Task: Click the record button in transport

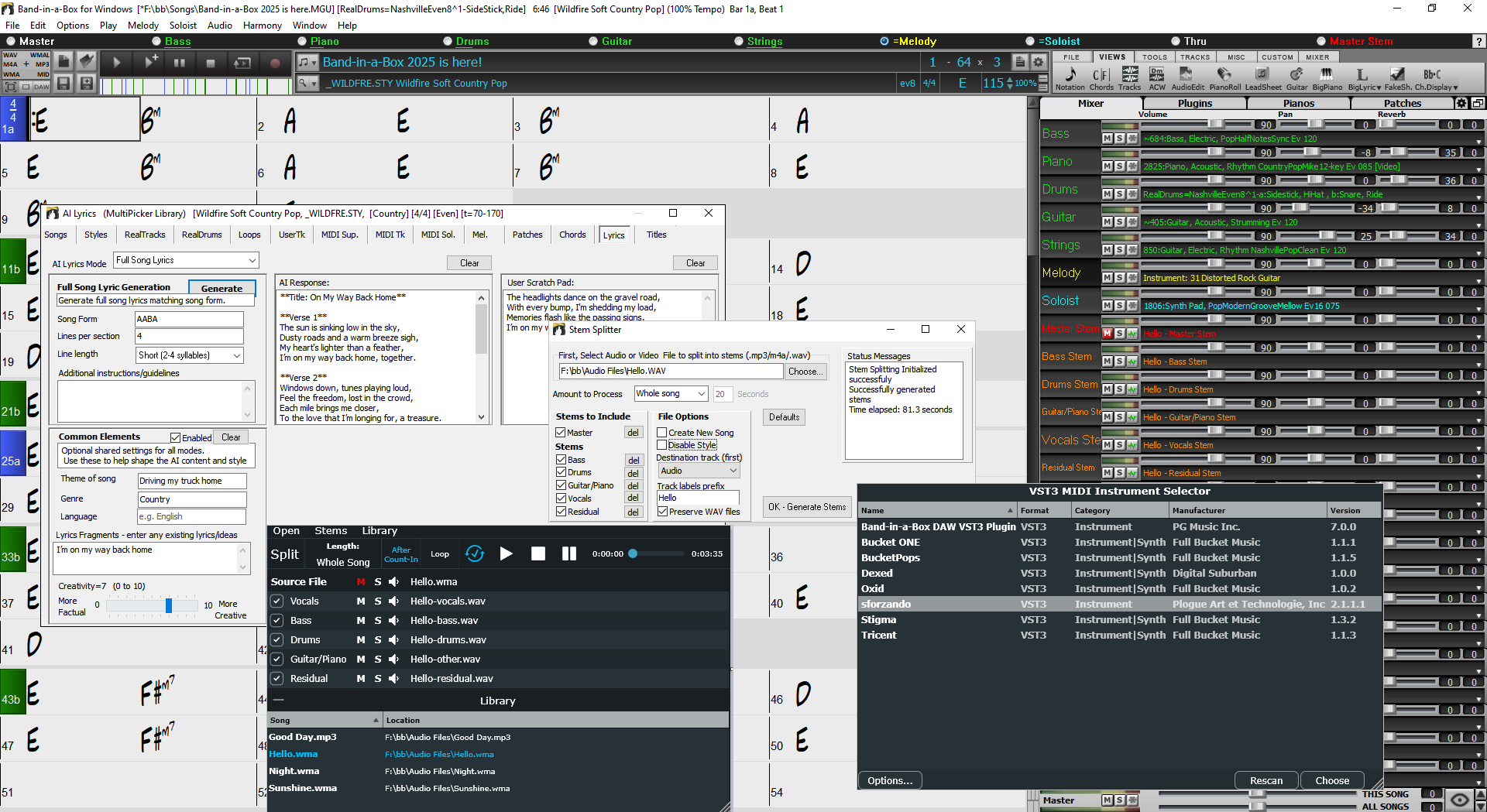Action: [x=274, y=63]
